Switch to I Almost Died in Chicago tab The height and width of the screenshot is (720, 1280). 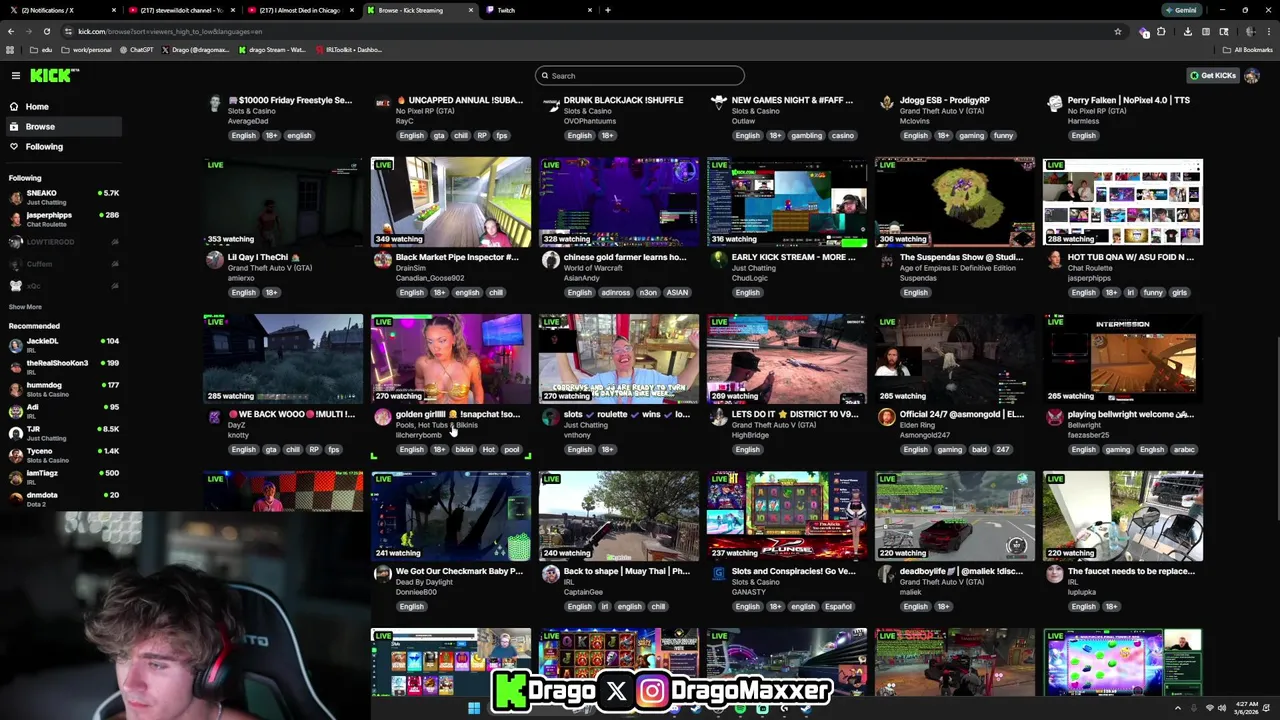pyautogui.click(x=298, y=10)
